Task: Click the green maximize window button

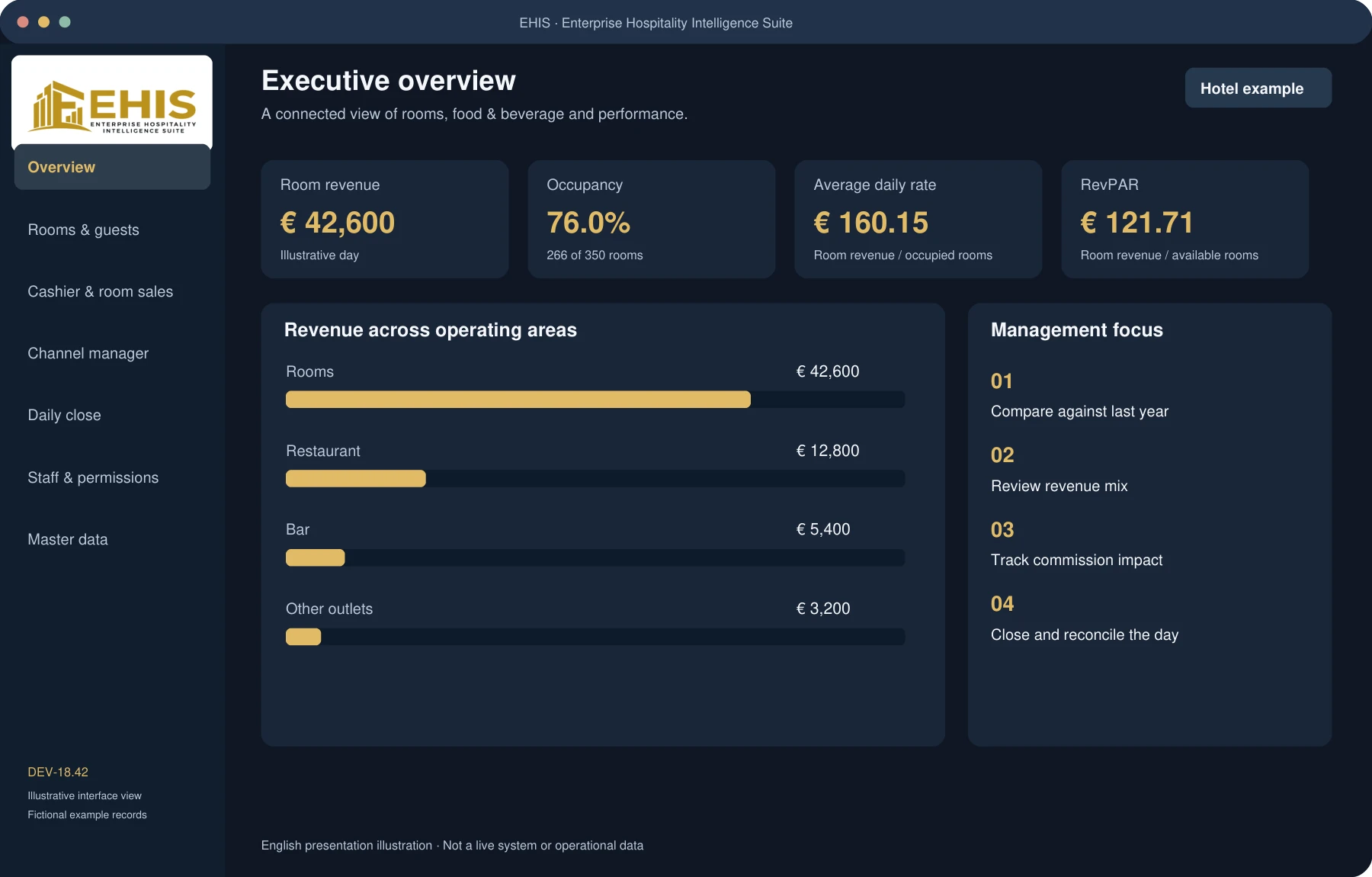Action: (x=65, y=22)
